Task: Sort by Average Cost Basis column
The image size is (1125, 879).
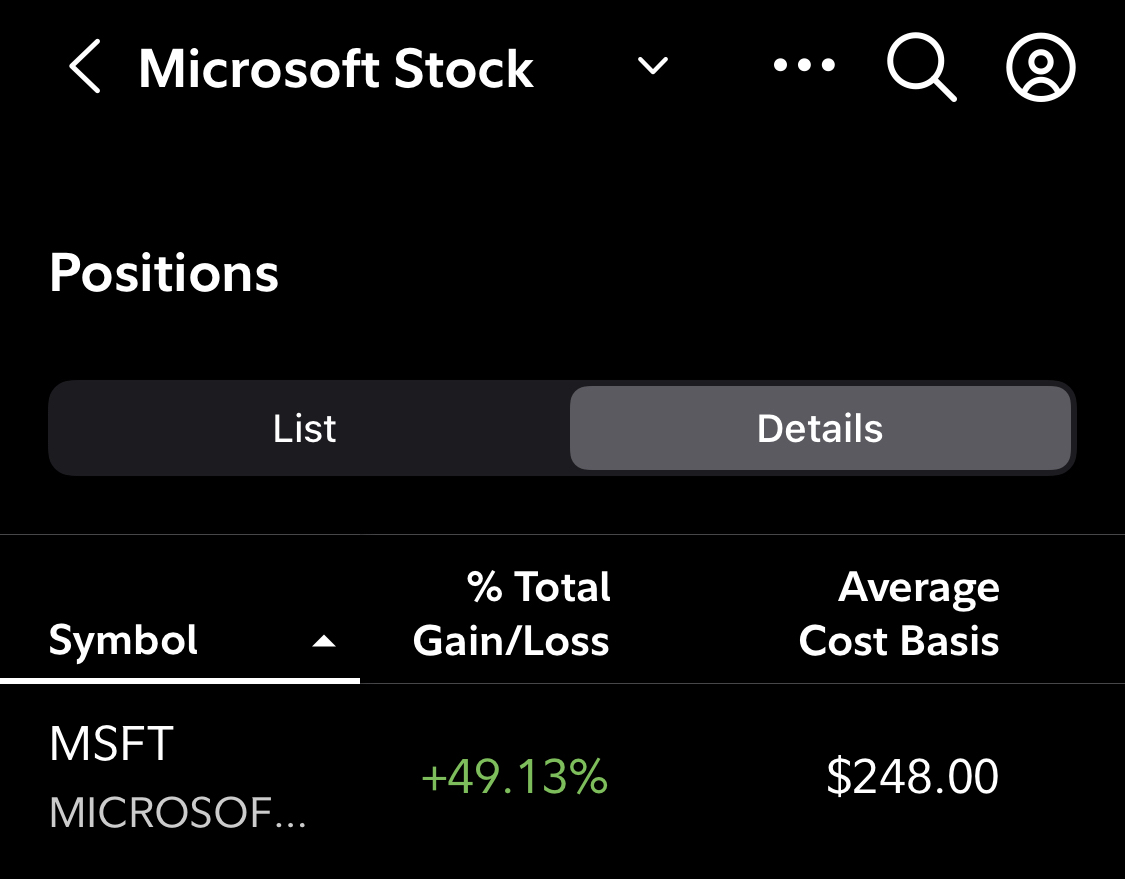Action: coord(898,614)
